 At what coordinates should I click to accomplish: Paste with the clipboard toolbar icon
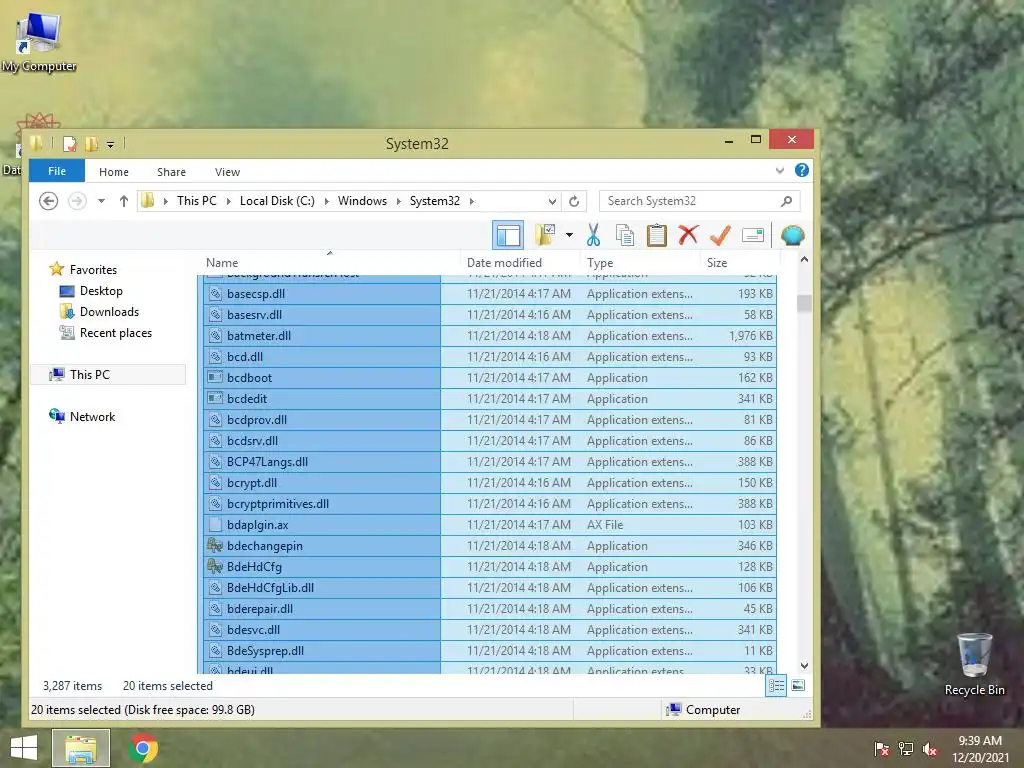click(656, 235)
